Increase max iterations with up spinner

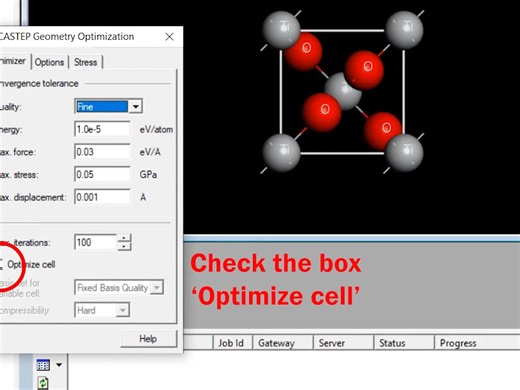125,238
